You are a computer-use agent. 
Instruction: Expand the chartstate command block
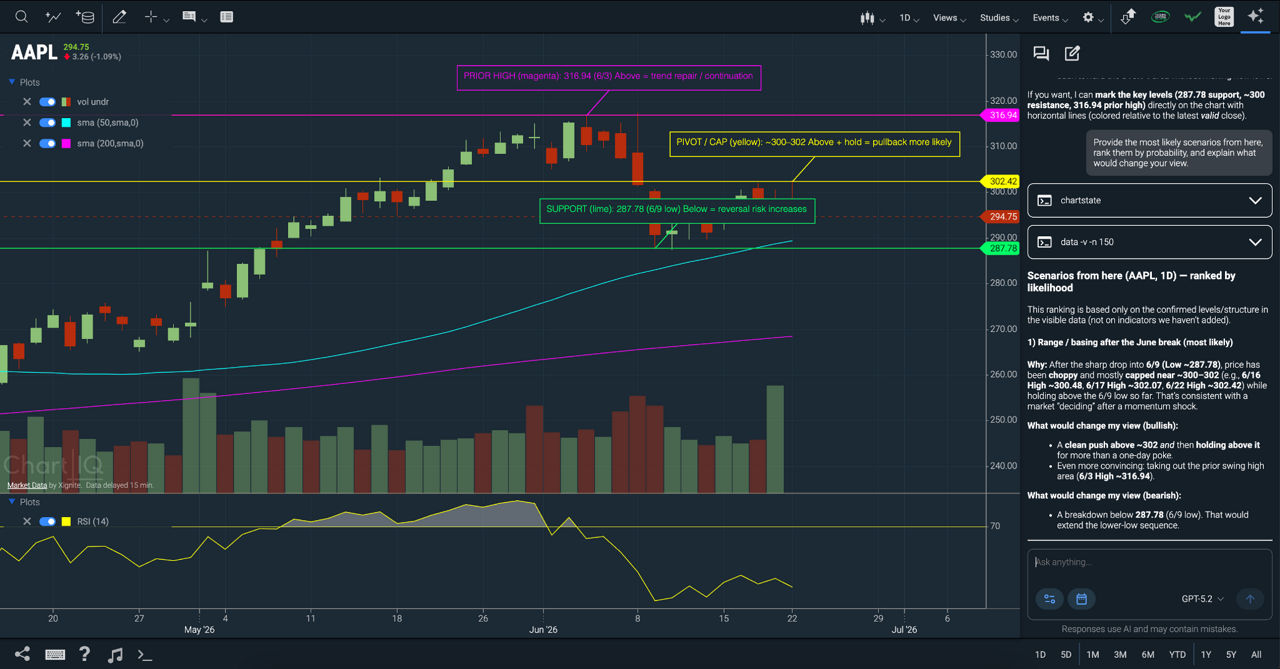[1150, 200]
